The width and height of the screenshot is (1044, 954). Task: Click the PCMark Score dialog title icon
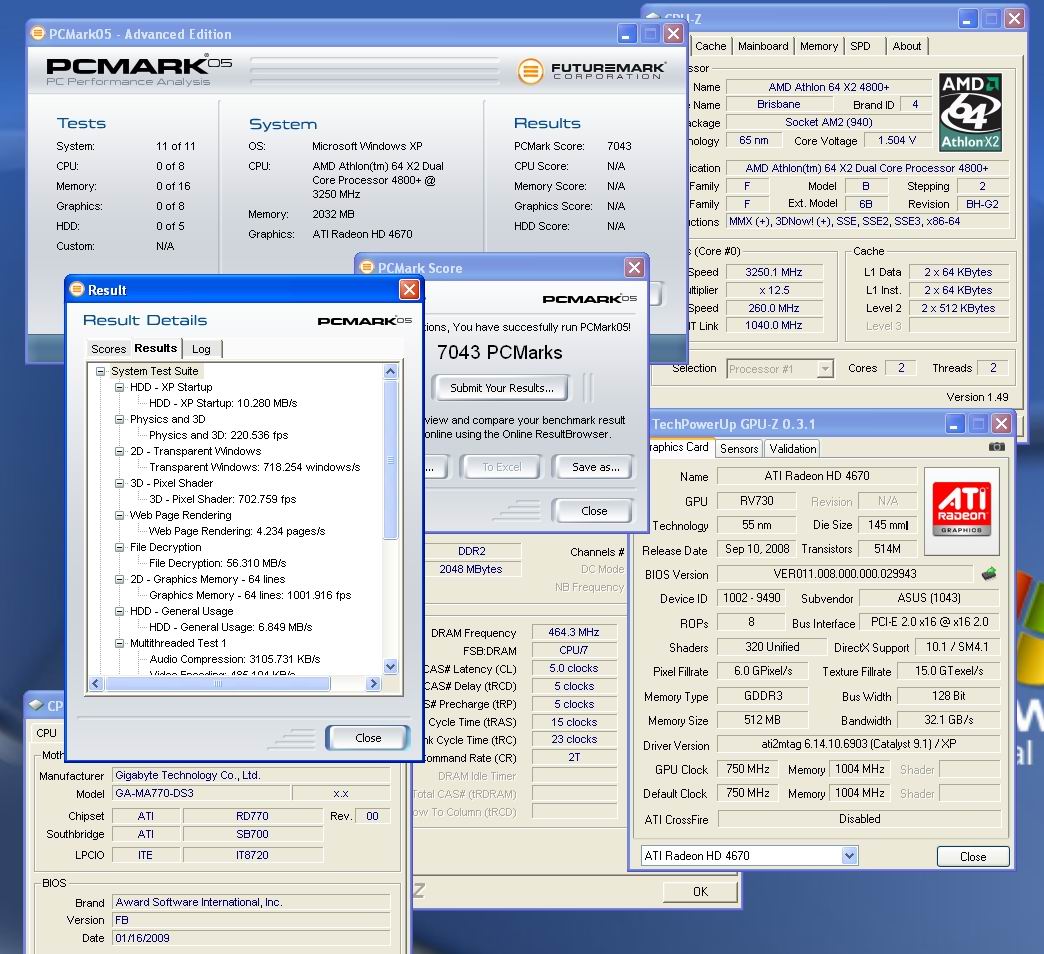[367, 267]
